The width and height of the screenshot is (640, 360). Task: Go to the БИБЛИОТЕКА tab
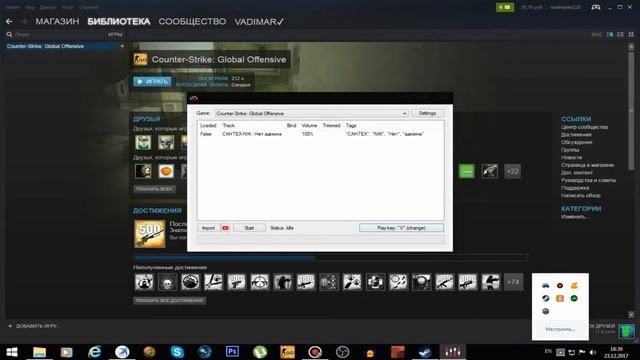click(119, 22)
